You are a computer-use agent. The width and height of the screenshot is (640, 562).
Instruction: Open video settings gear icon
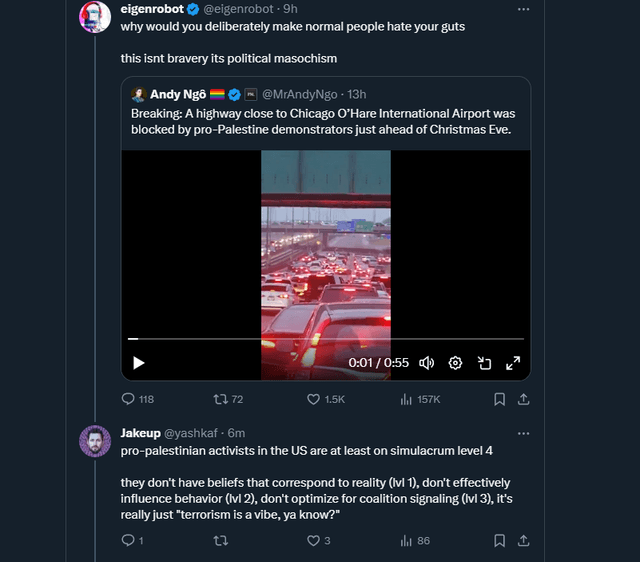coord(456,363)
